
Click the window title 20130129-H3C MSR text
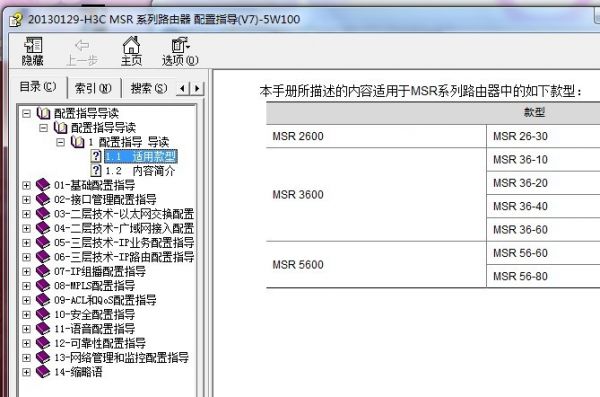pyautogui.click(x=164, y=19)
